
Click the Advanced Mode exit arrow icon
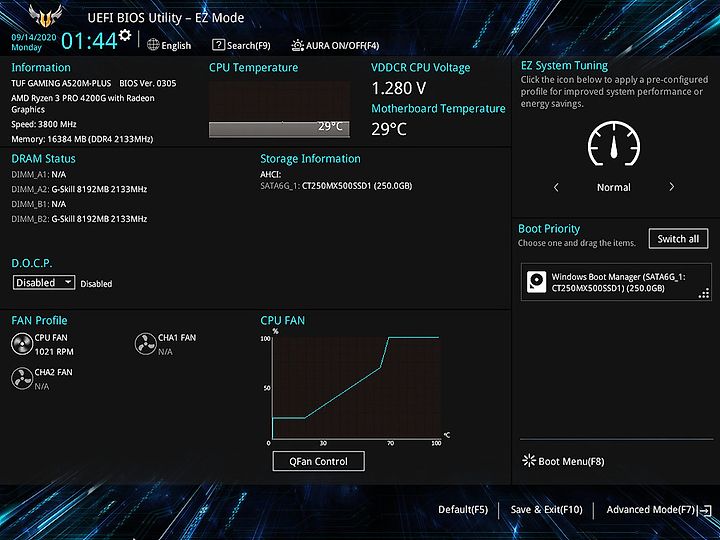point(705,511)
